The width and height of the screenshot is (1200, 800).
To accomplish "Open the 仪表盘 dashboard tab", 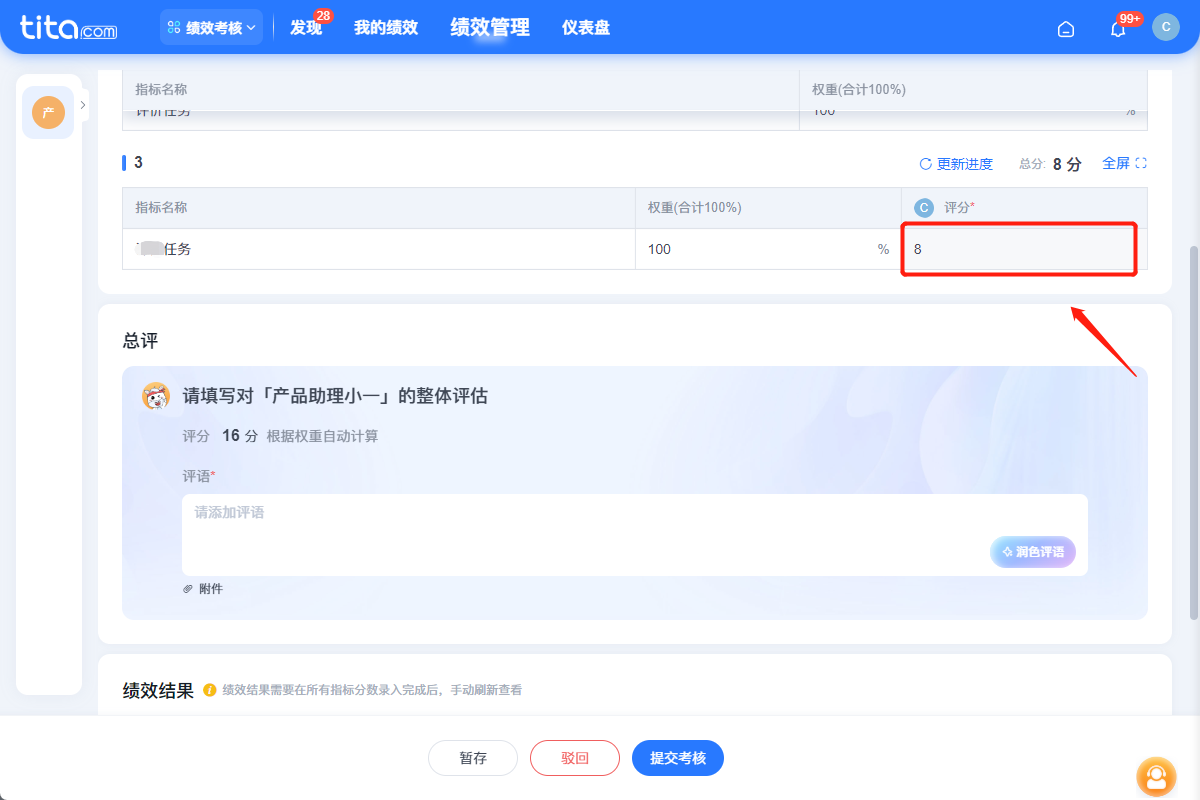I will click(x=584, y=27).
